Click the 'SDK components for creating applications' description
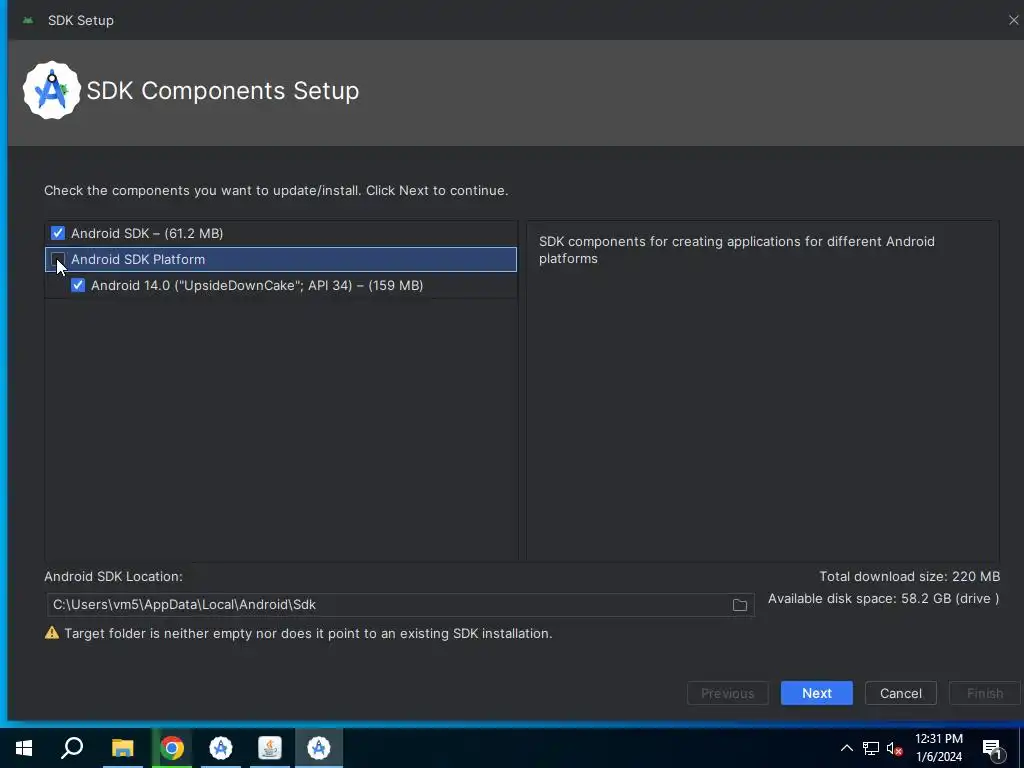1024x768 pixels. (737, 249)
